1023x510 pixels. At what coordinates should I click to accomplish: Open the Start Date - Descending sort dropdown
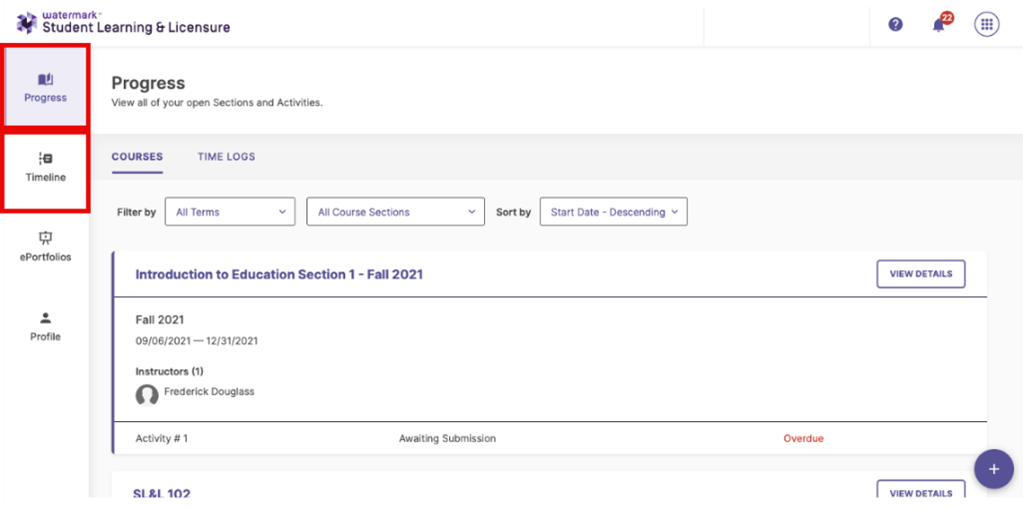point(613,212)
